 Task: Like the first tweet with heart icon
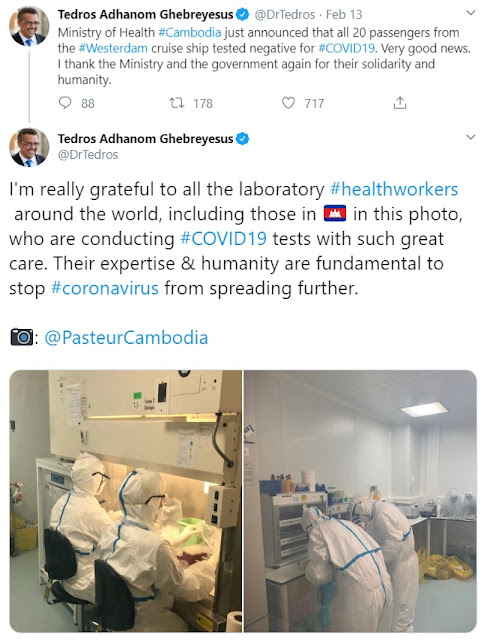(x=288, y=103)
